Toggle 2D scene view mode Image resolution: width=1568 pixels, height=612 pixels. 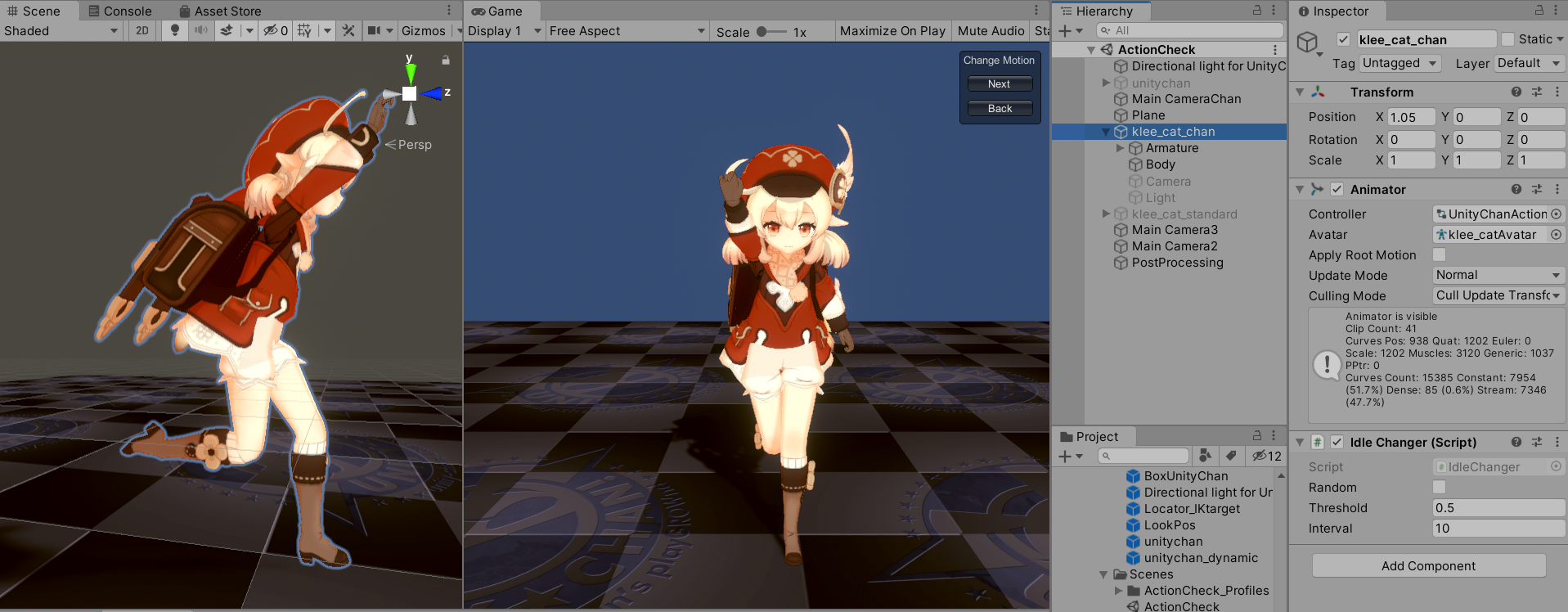point(142,30)
